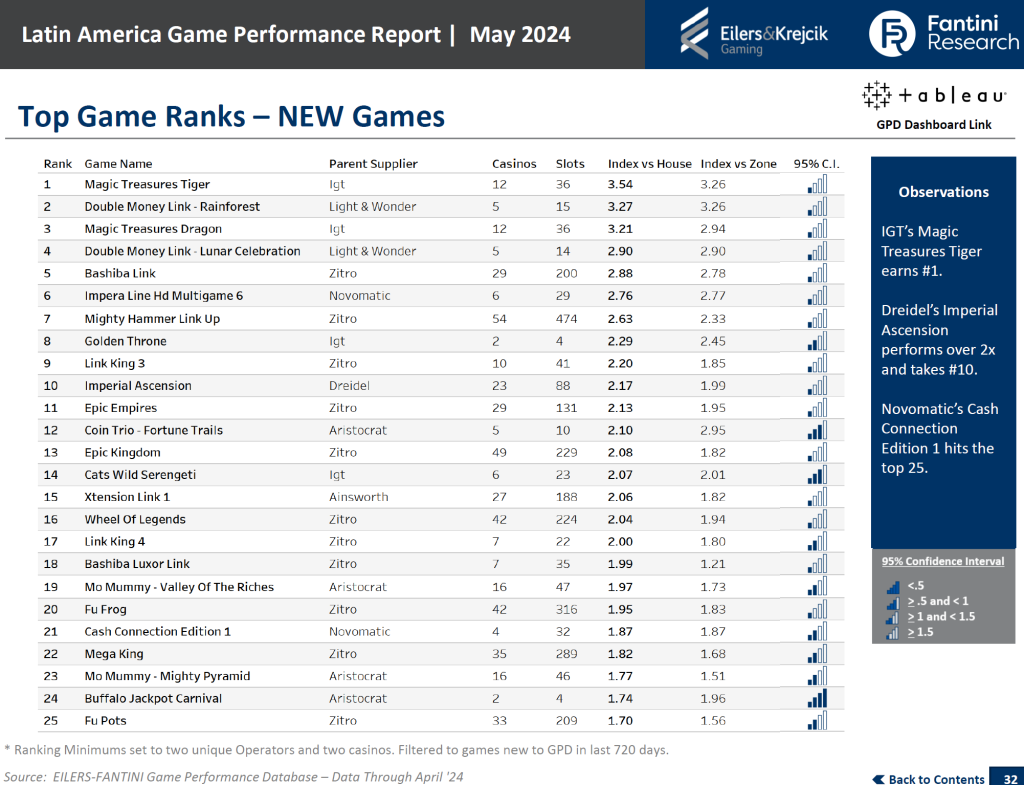The width and height of the screenshot is (1024, 785).
Task: Click confidence bar icon for Mega King
Action: click(x=817, y=654)
